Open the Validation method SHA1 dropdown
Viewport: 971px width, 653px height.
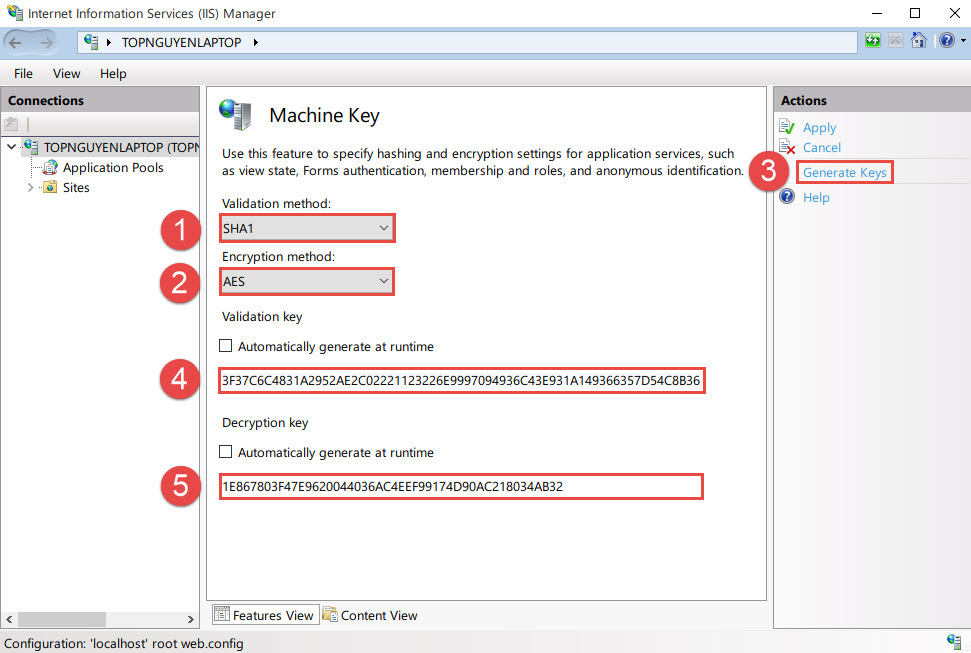click(307, 229)
